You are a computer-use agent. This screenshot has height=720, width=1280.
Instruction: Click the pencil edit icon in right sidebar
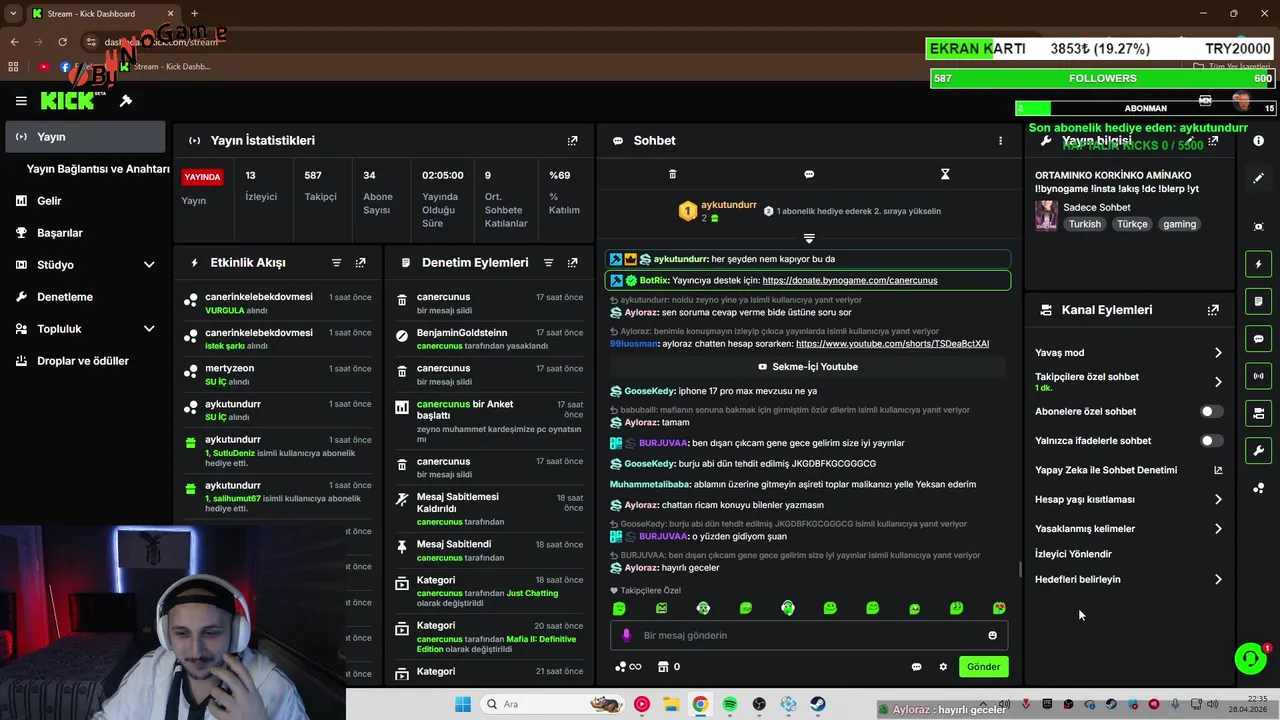click(1259, 178)
